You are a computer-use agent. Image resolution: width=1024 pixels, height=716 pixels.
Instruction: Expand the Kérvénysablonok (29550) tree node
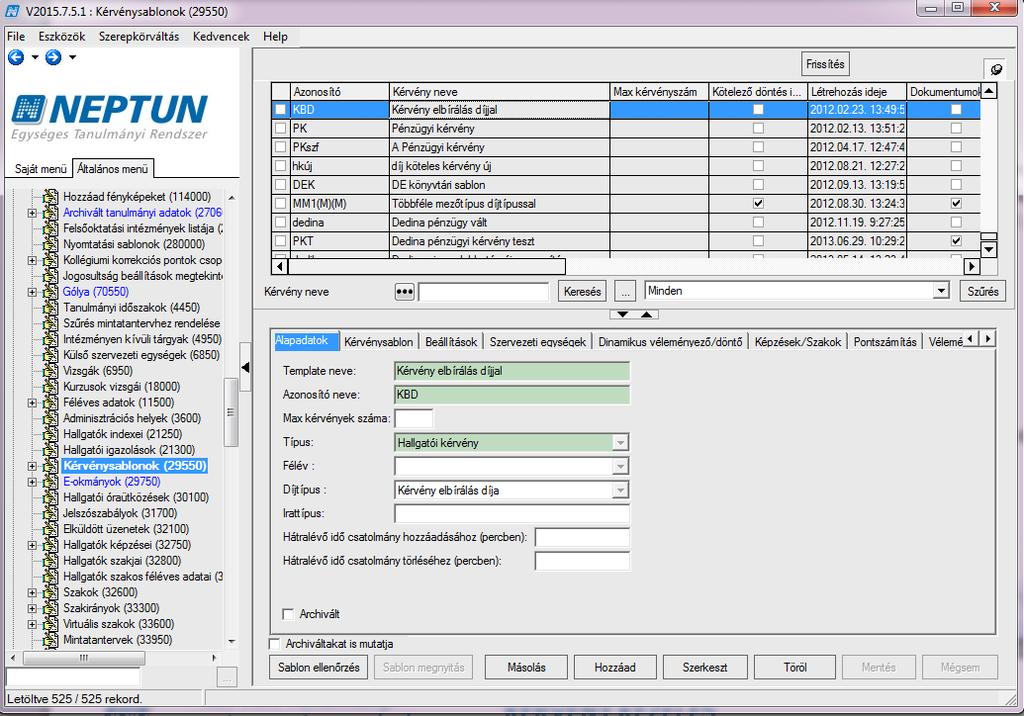pyautogui.click(x=32, y=466)
